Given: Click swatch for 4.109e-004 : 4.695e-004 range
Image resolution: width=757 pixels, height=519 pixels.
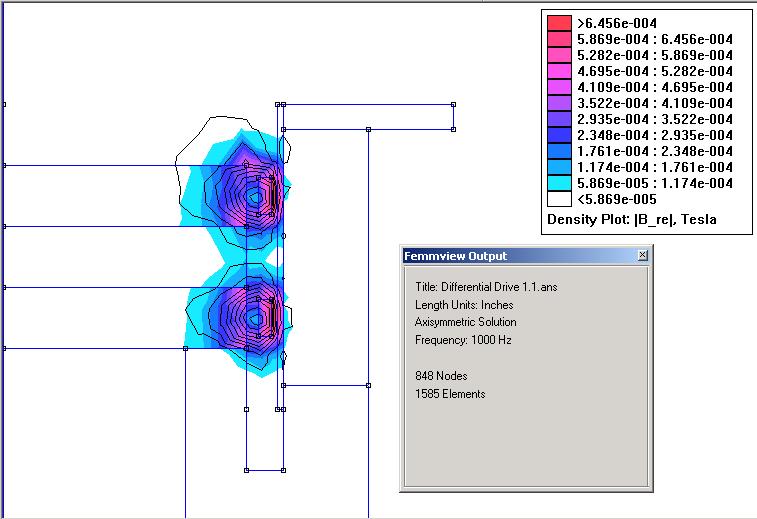Looking at the screenshot, I should click(559, 86).
